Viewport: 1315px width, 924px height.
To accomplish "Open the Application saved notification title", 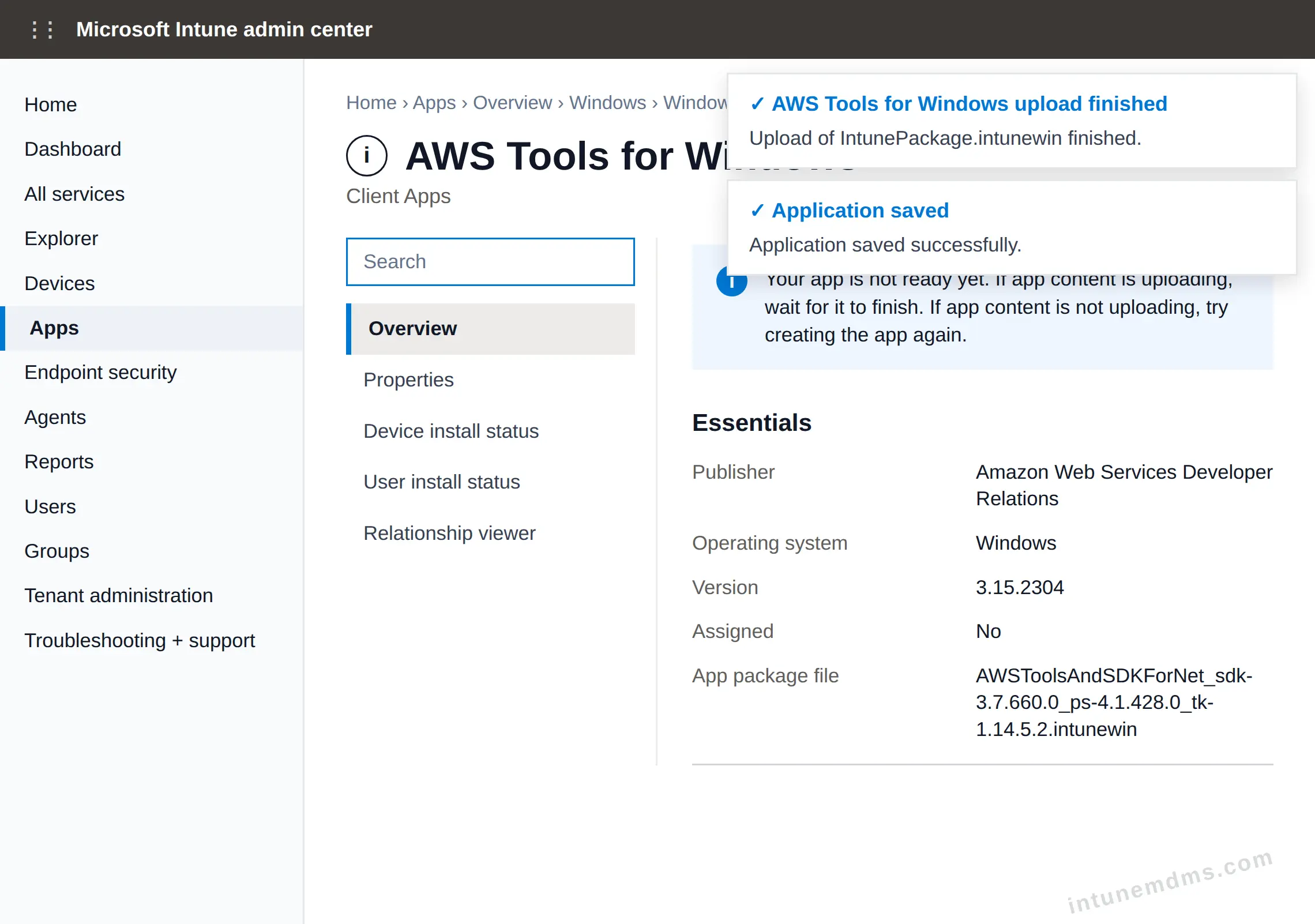I will [861, 211].
